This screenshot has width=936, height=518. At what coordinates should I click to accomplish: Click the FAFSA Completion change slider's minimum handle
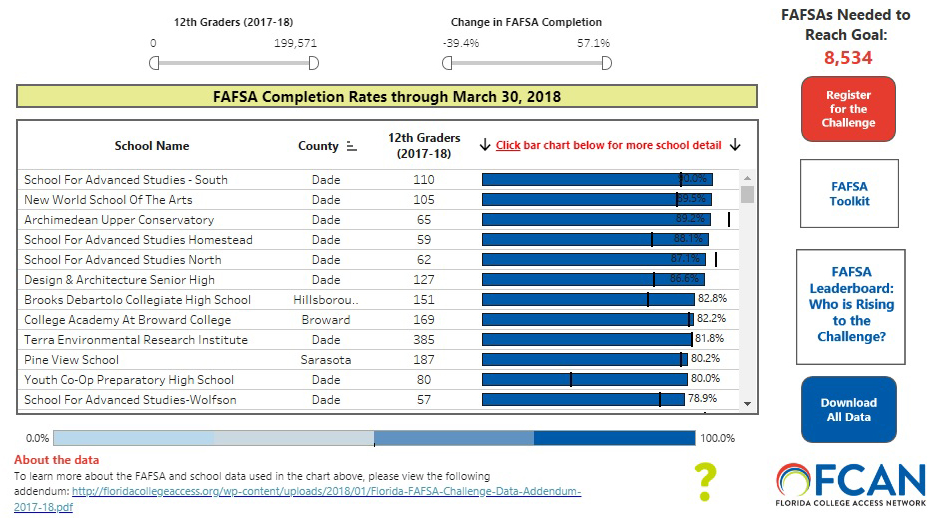tap(447, 63)
